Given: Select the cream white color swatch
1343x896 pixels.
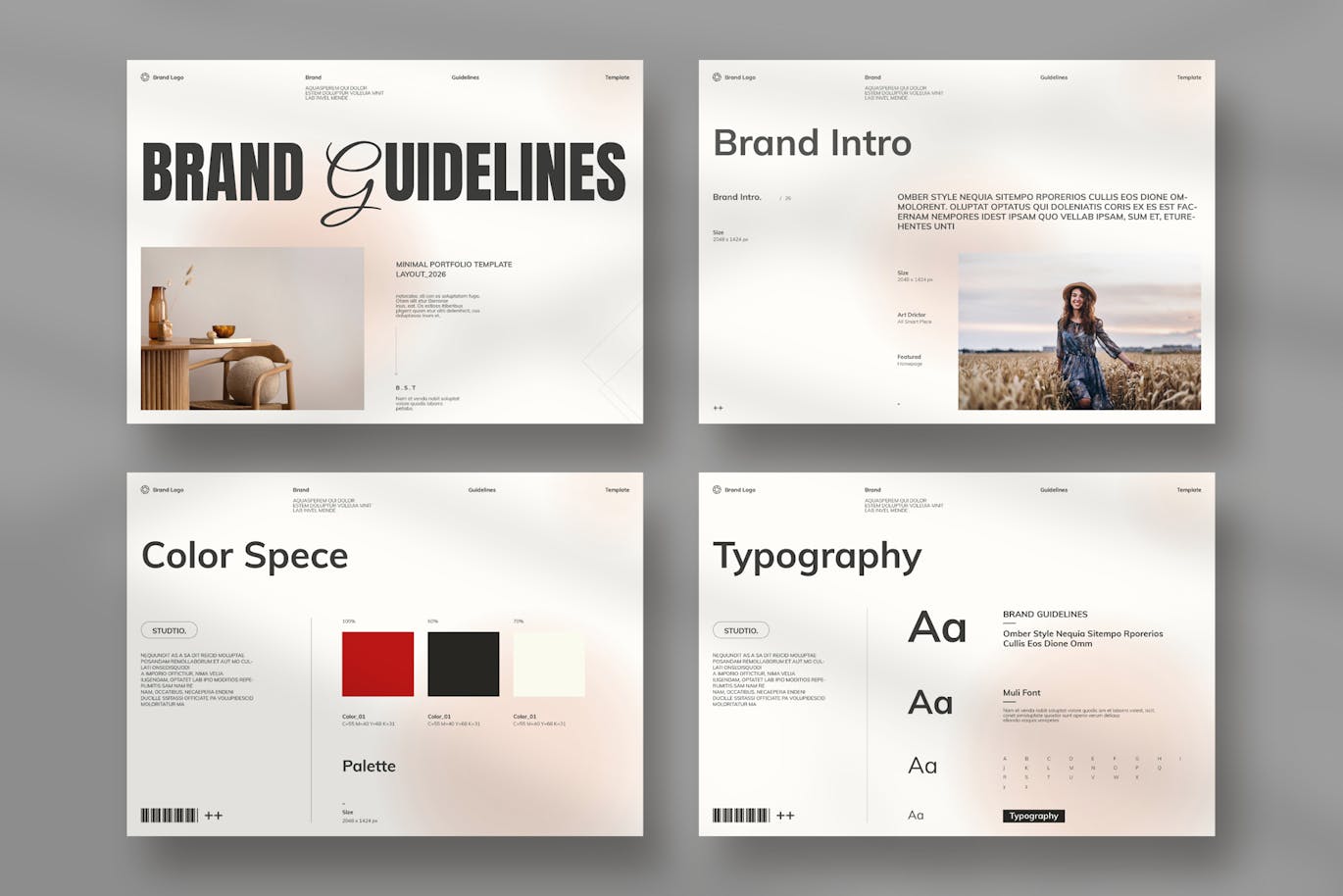Looking at the screenshot, I should (x=549, y=665).
